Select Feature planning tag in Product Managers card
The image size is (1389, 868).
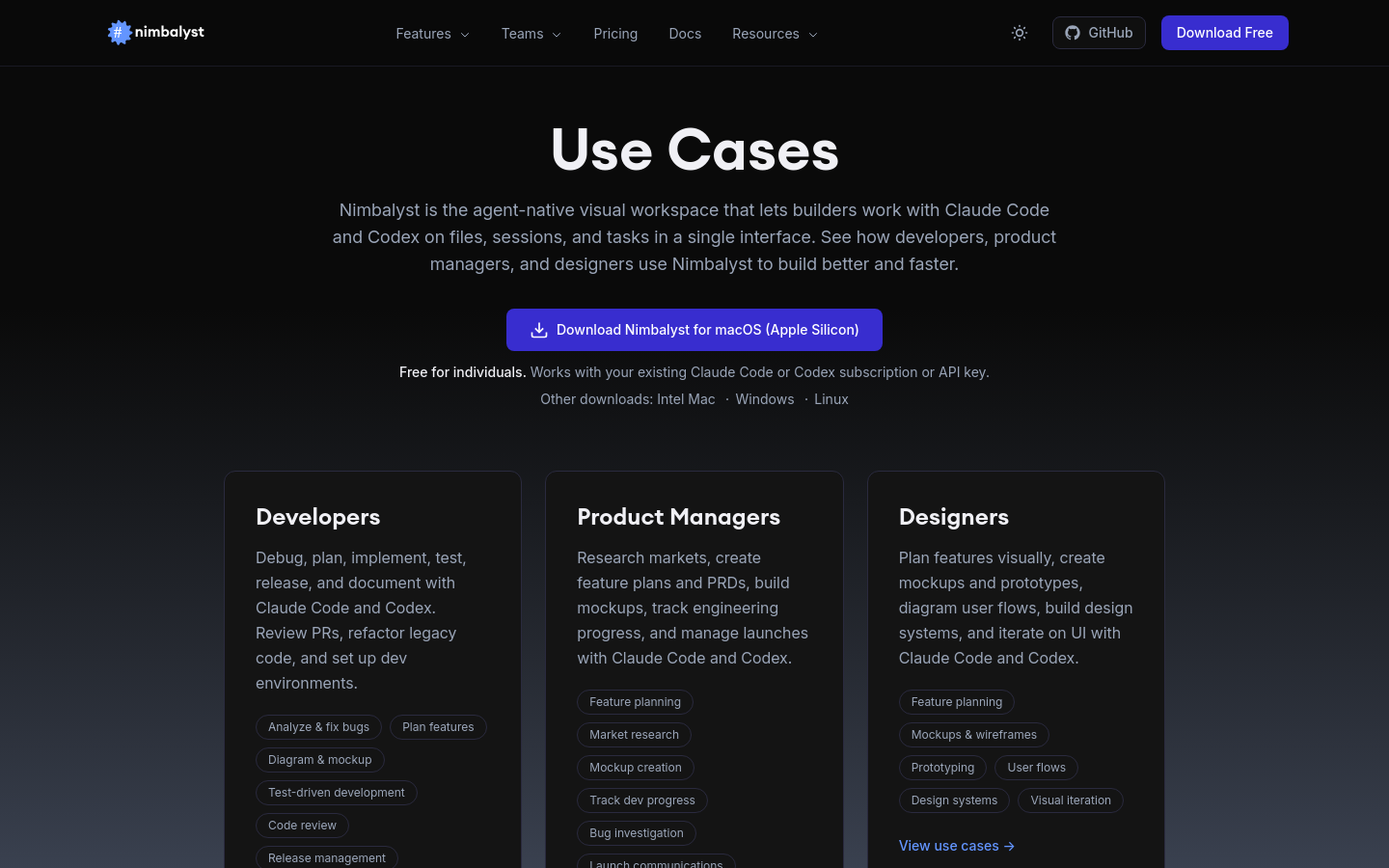tap(635, 702)
